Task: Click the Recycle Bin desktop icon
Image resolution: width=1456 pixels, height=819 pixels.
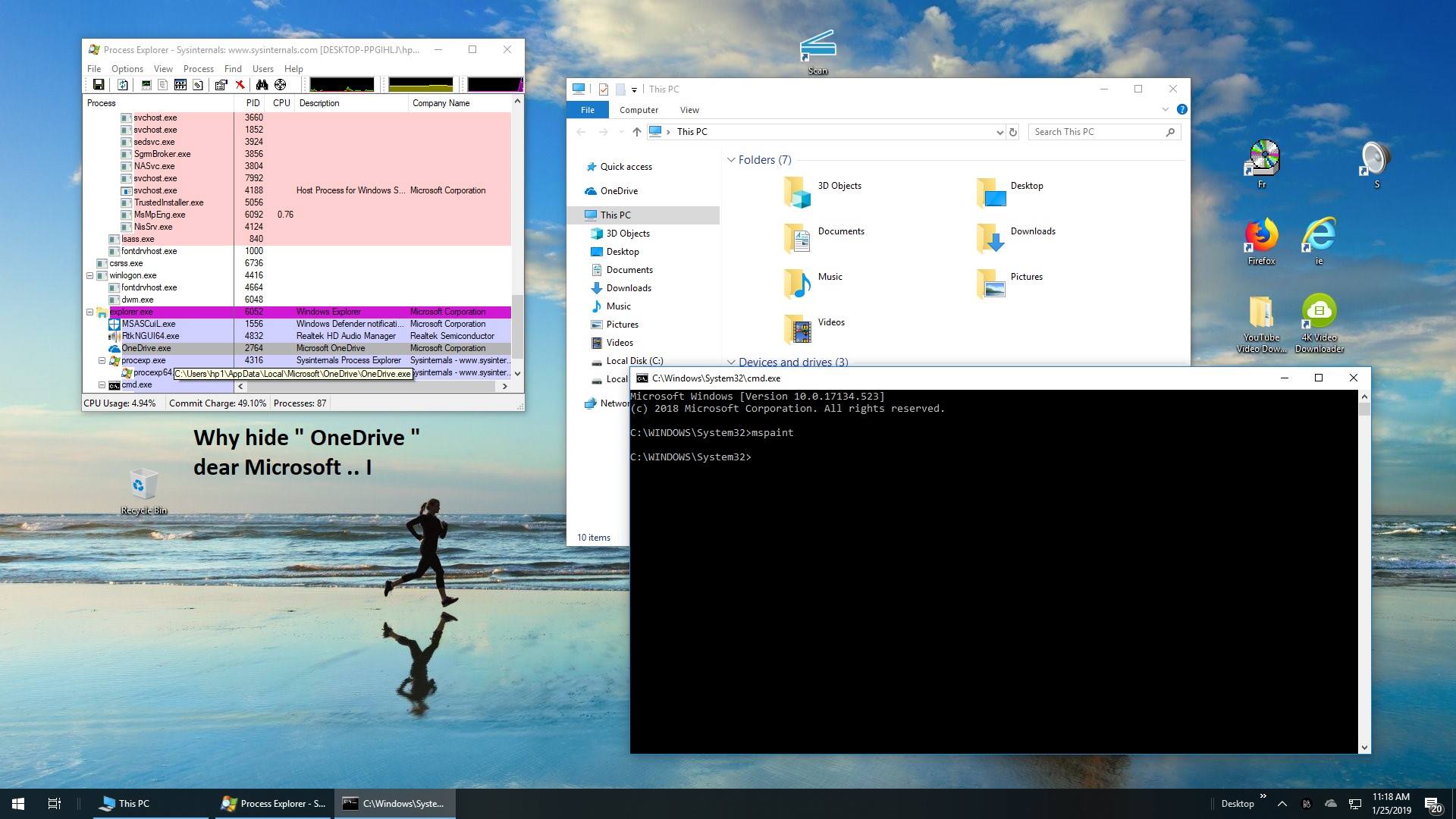Action: click(144, 491)
